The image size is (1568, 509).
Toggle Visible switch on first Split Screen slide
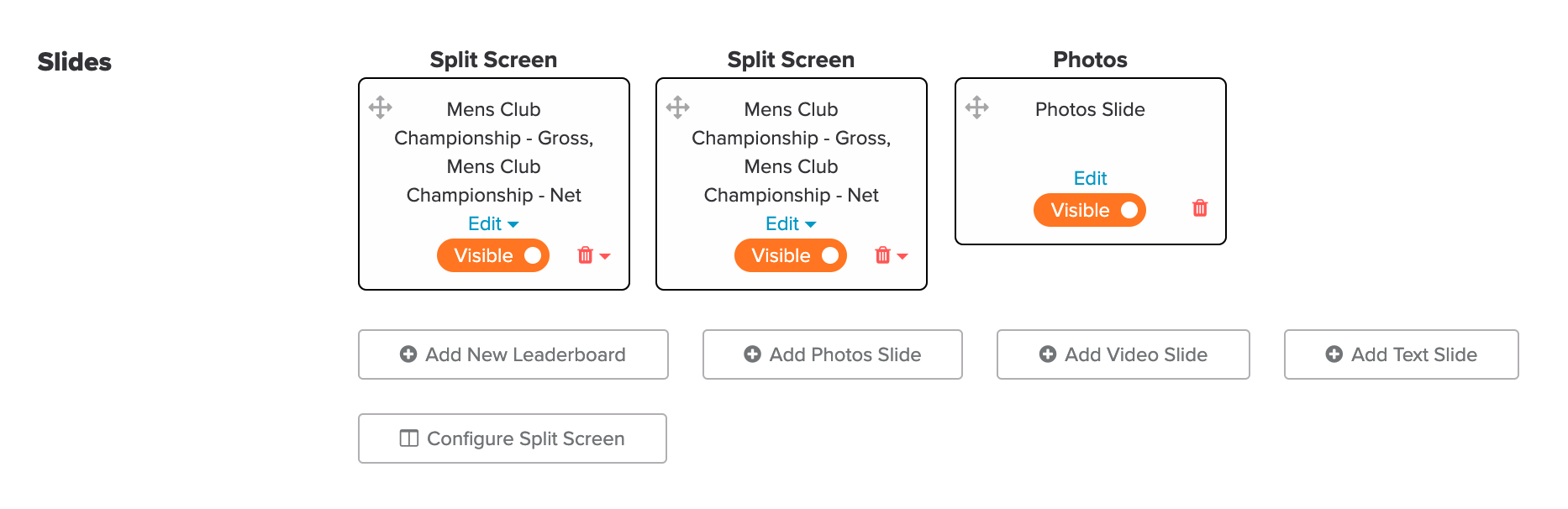pos(493,255)
